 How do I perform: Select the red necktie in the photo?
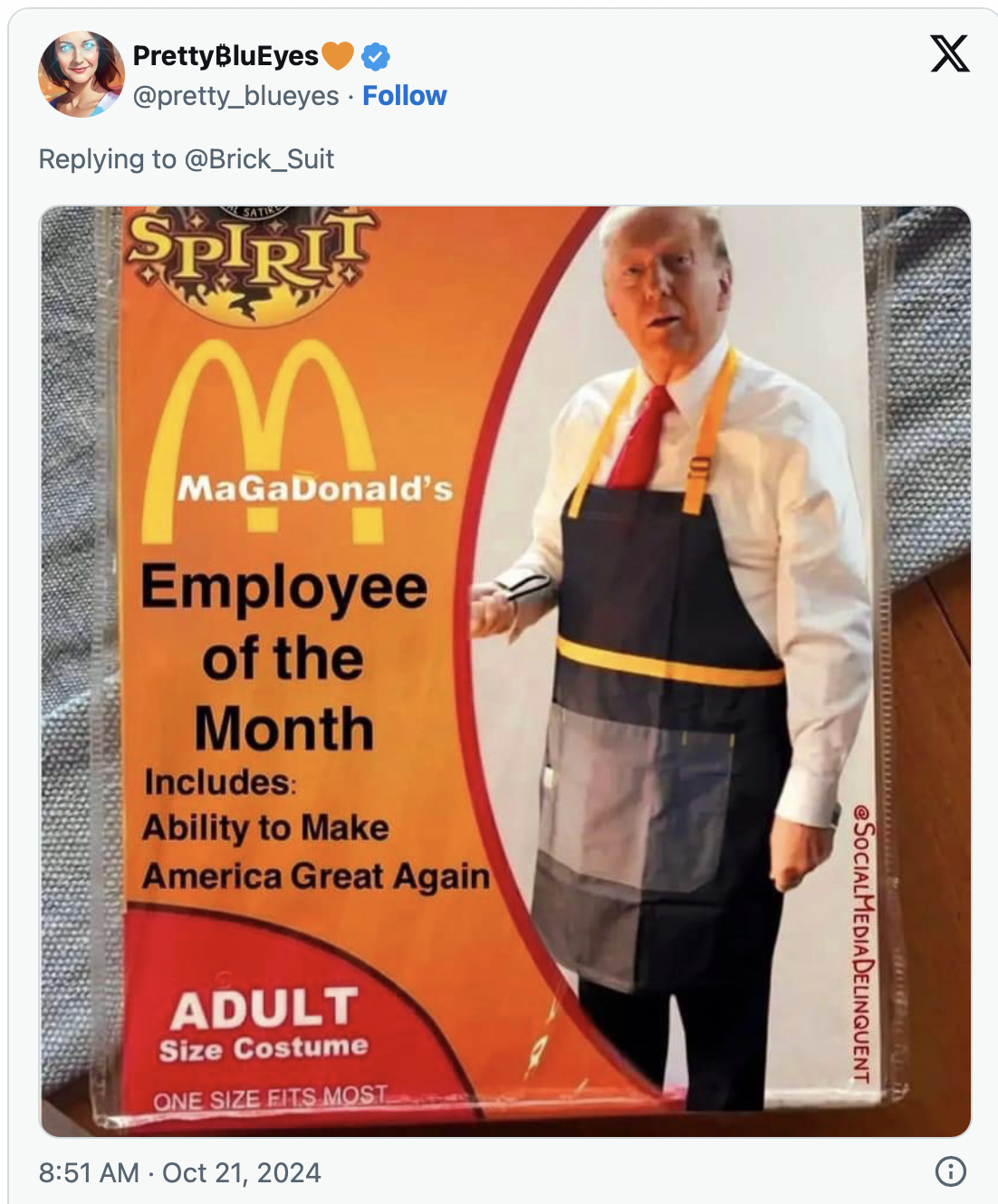tap(643, 437)
